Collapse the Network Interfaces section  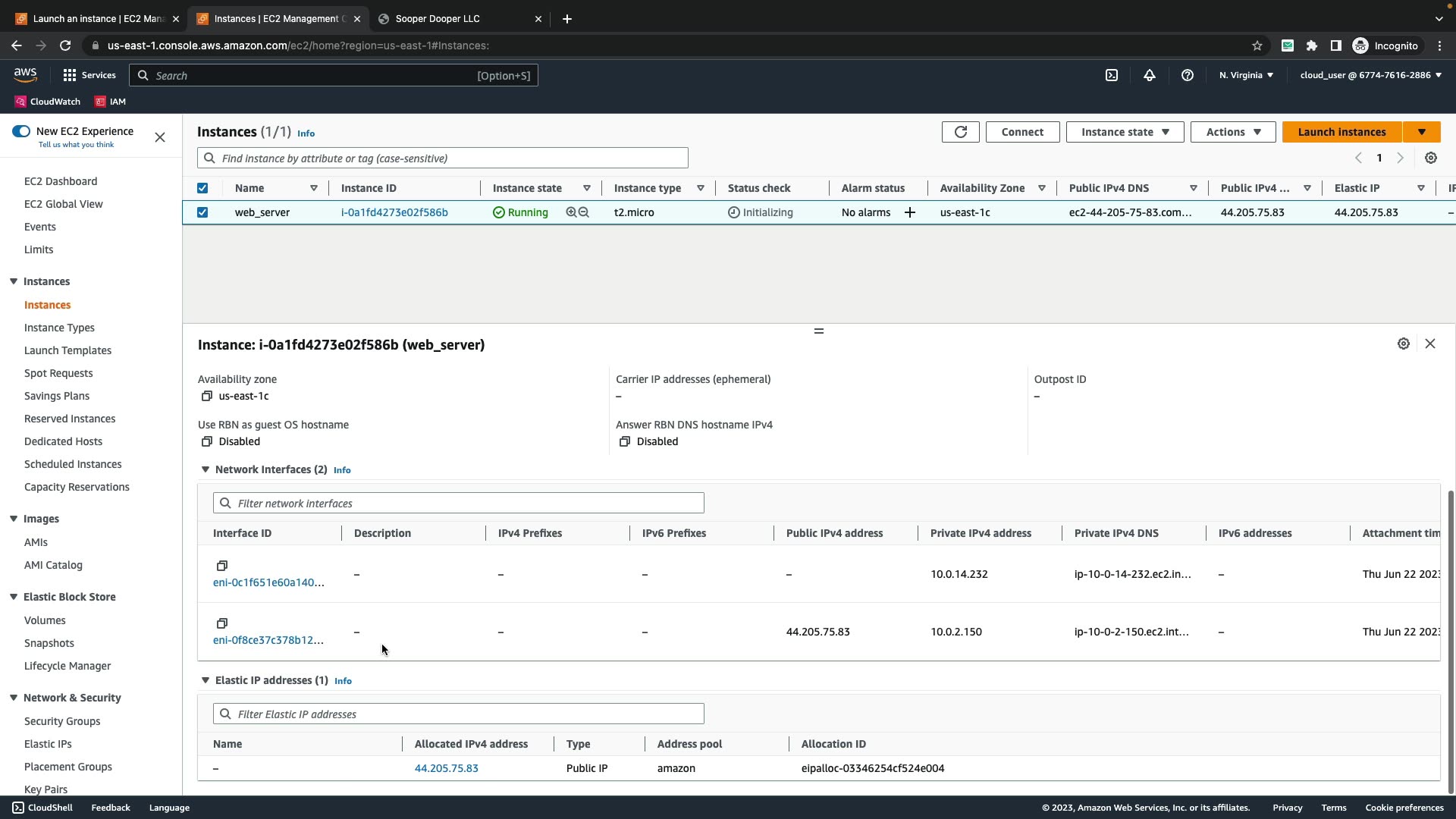click(205, 469)
